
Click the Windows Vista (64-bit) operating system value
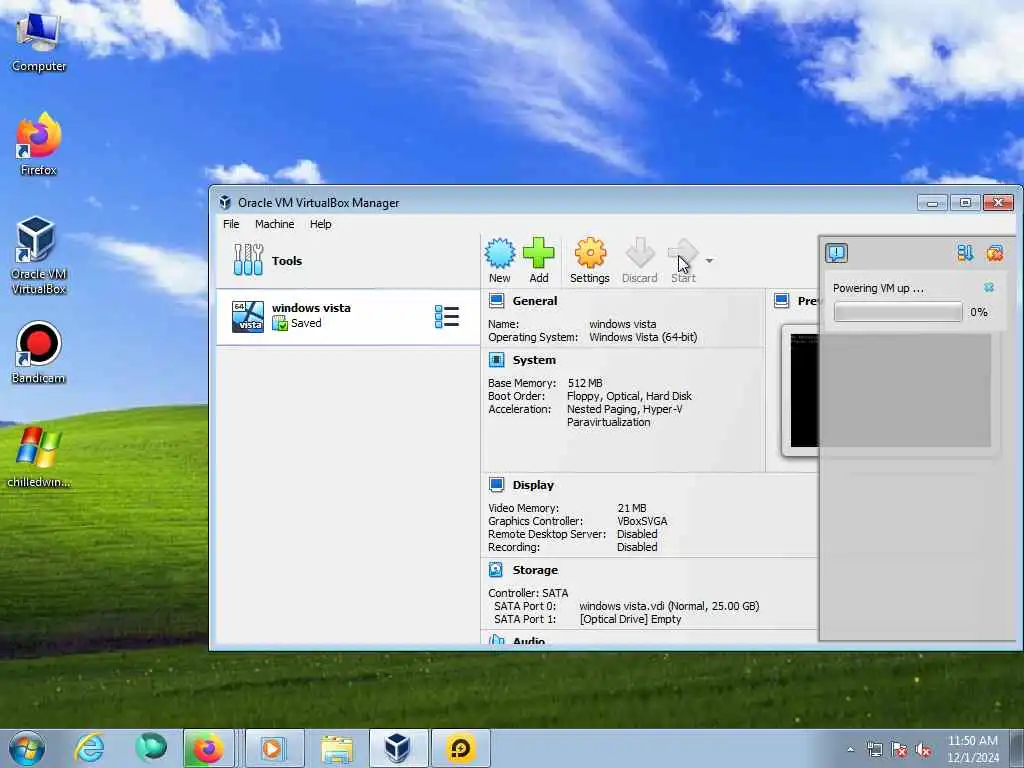coord(643,338)
